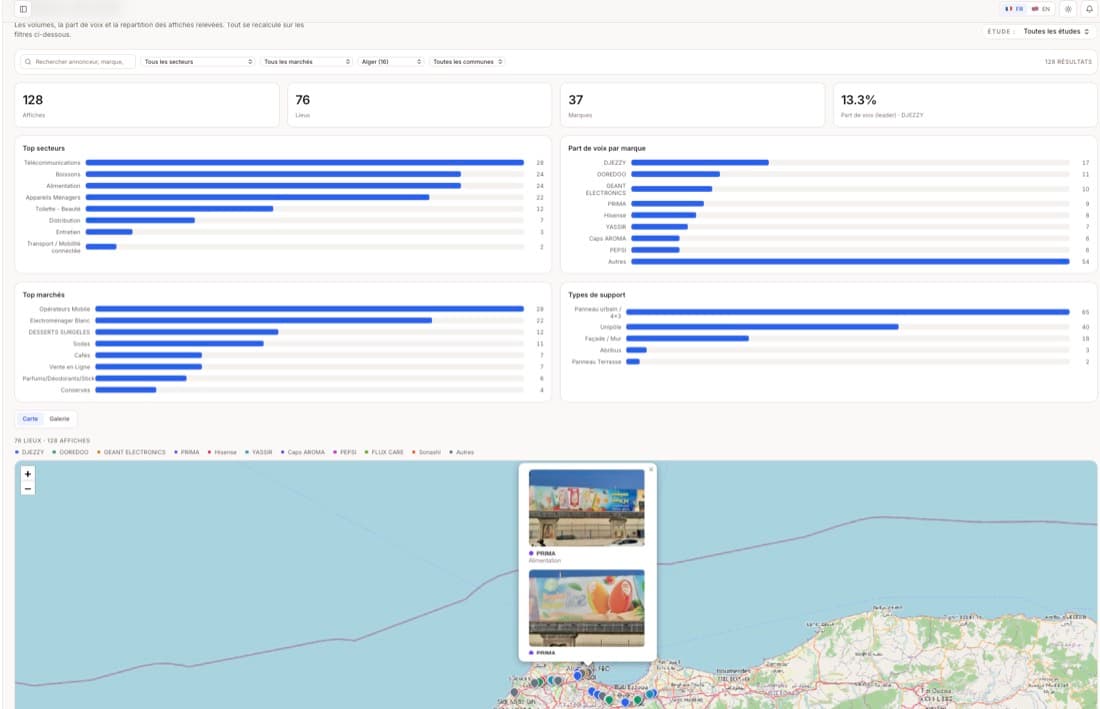Click the GEANT ELECTRONICS legend entry
1100x709 pixels.
(x=131, y=452)
